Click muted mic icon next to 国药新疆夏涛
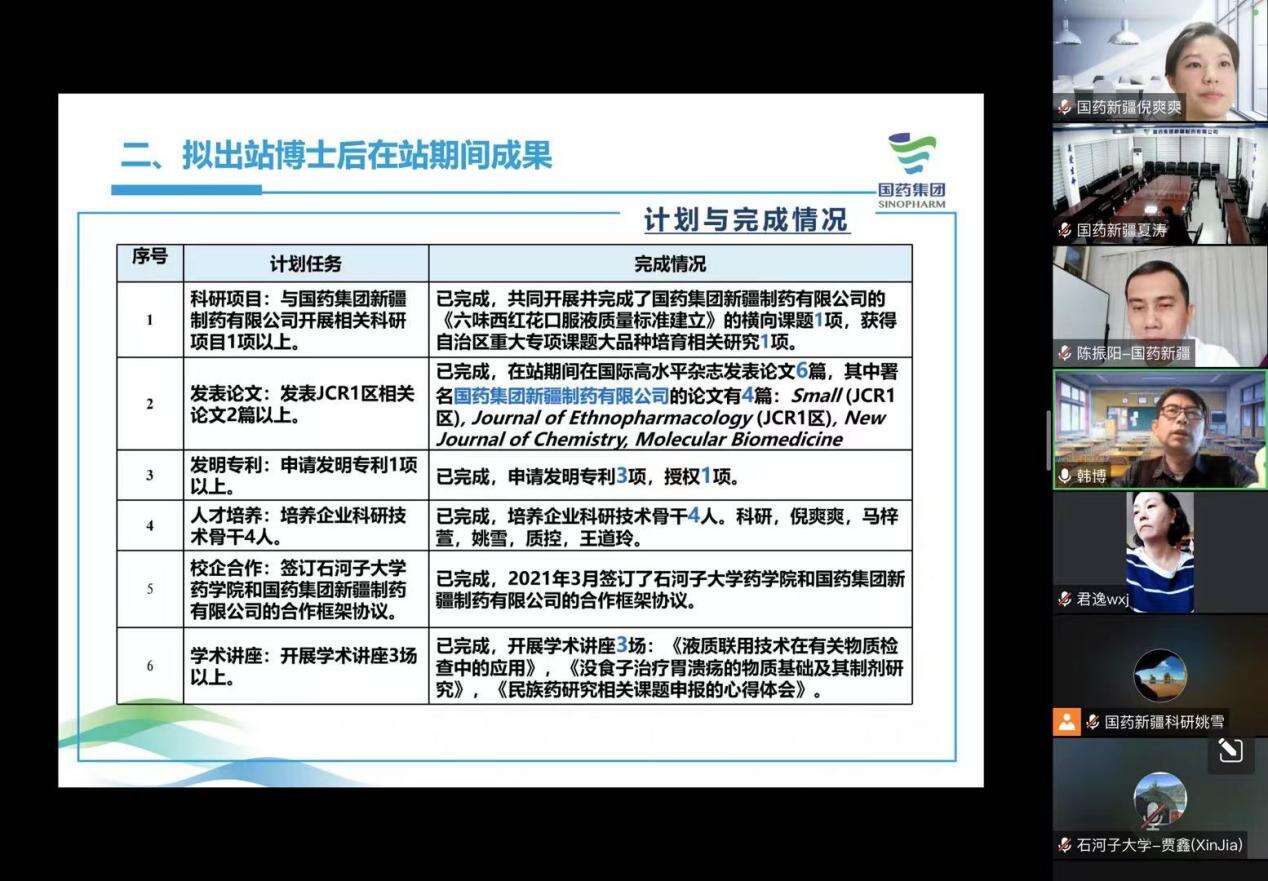1268x881 pixels. click(1065, 230)
